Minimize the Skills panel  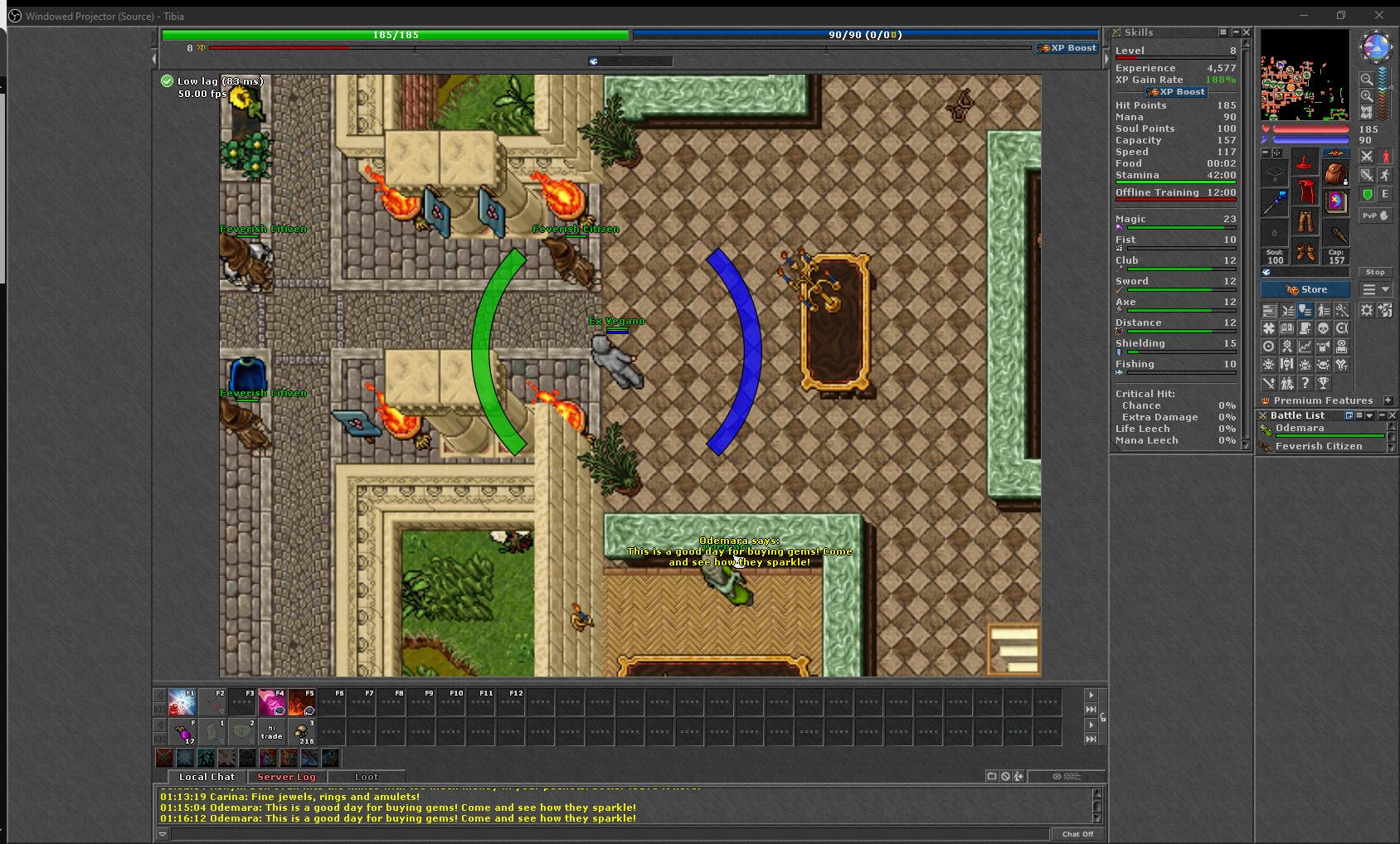click(1235, 32)
